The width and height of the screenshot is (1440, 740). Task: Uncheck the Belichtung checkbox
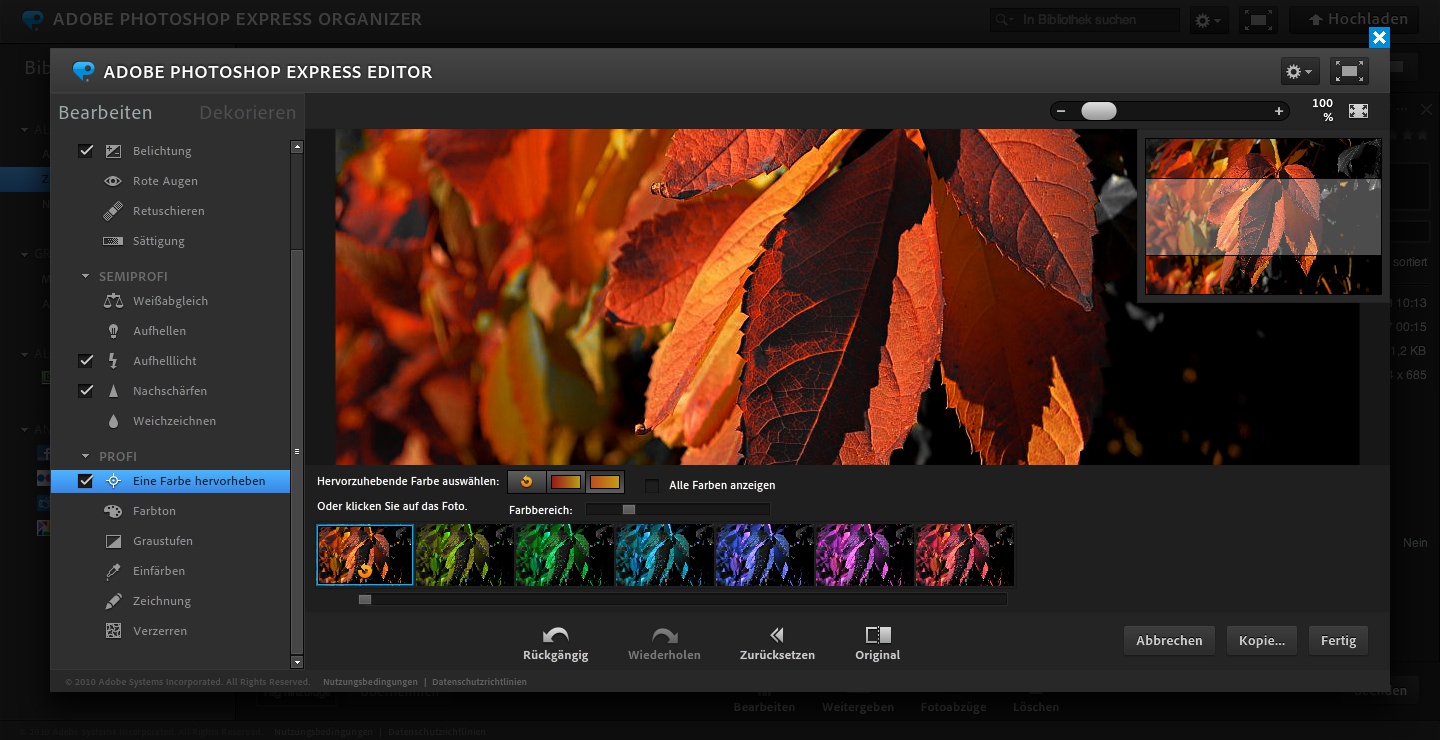[86, 151]
